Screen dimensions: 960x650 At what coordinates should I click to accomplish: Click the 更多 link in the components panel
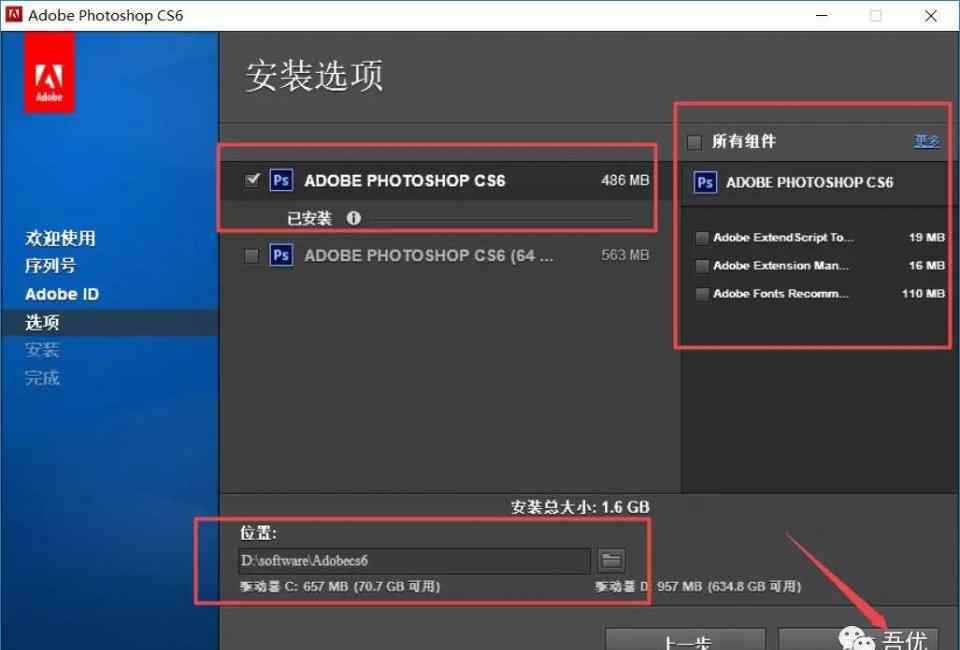coord(926,141)
